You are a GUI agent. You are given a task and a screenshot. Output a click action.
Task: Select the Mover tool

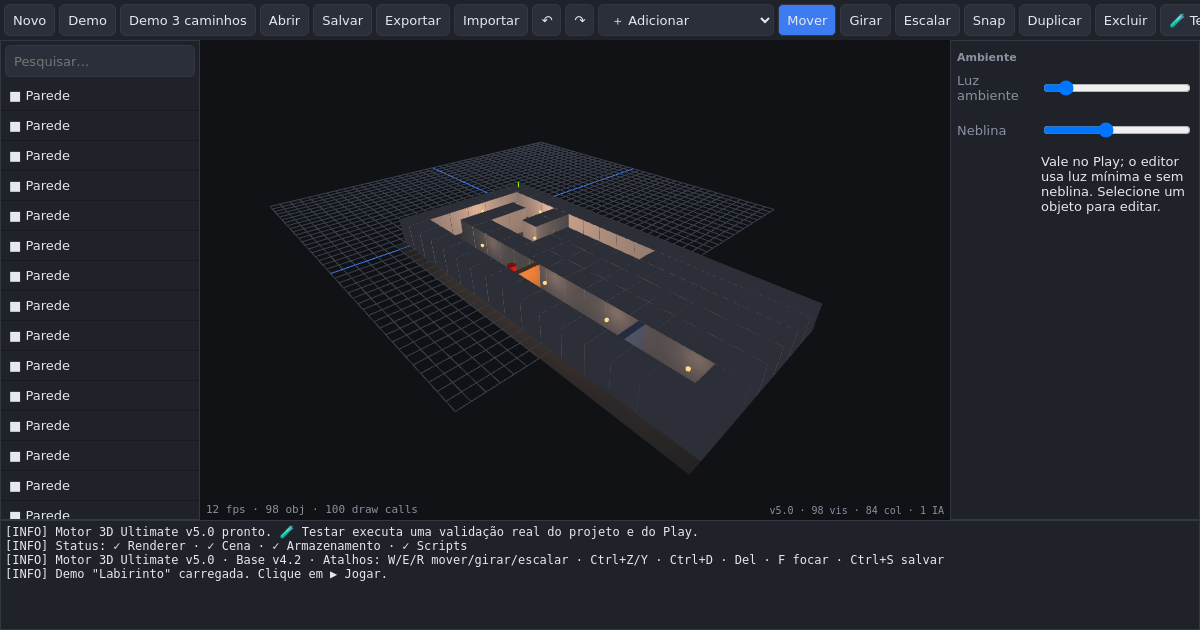pos(807,20)
